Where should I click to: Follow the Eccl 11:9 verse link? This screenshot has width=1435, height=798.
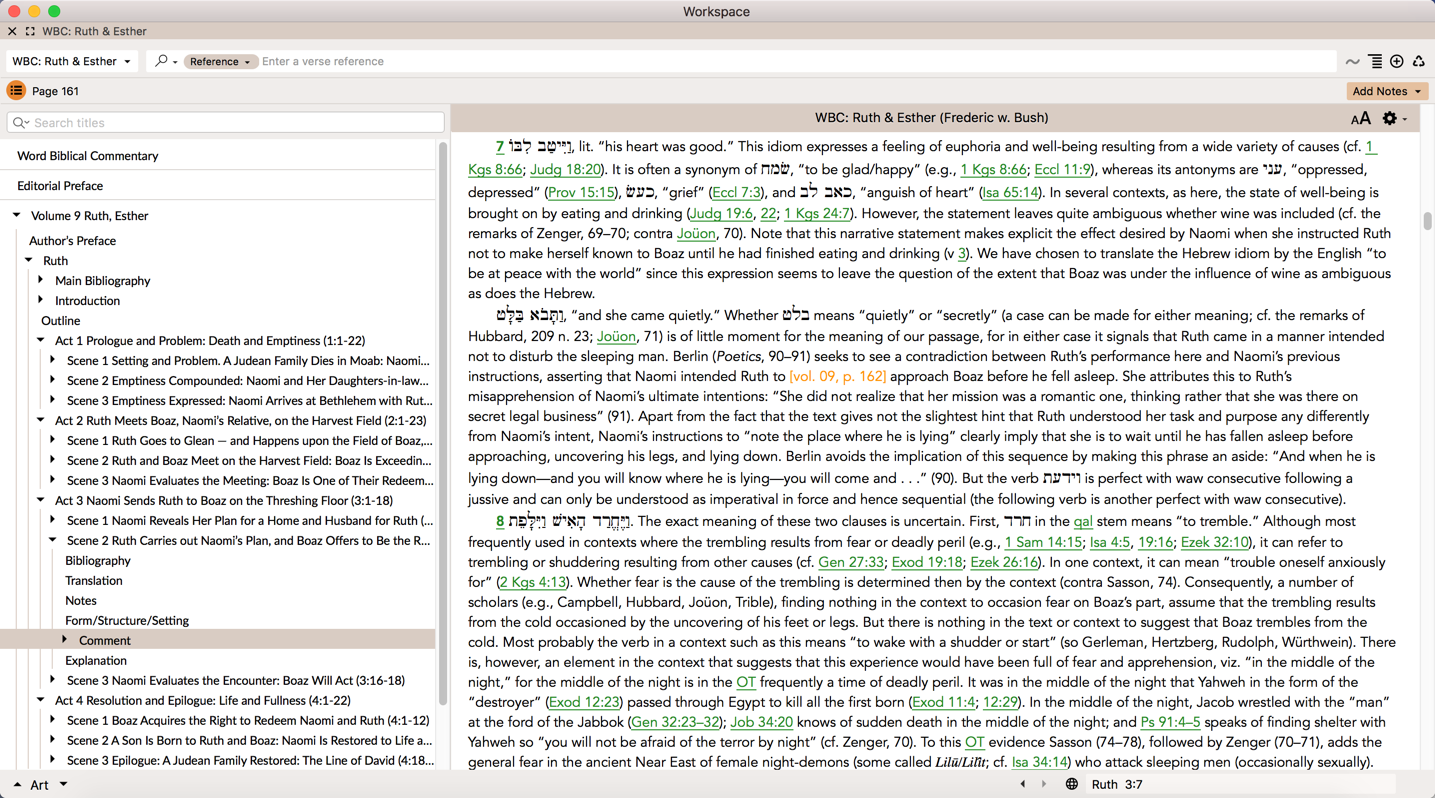tap(1062, 170)
